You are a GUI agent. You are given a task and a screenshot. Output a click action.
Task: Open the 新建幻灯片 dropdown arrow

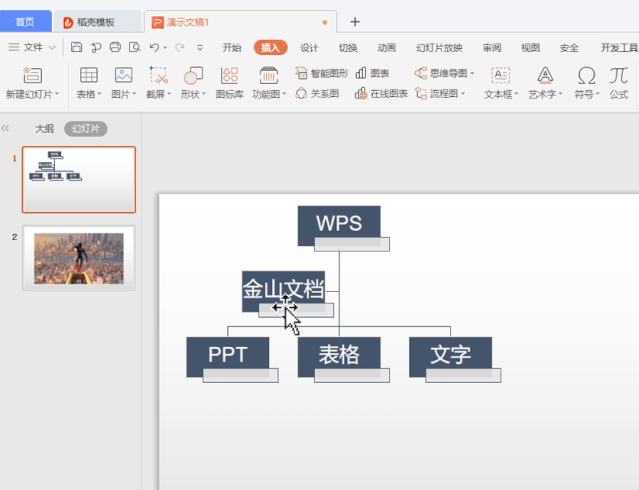tap(57, 94)
